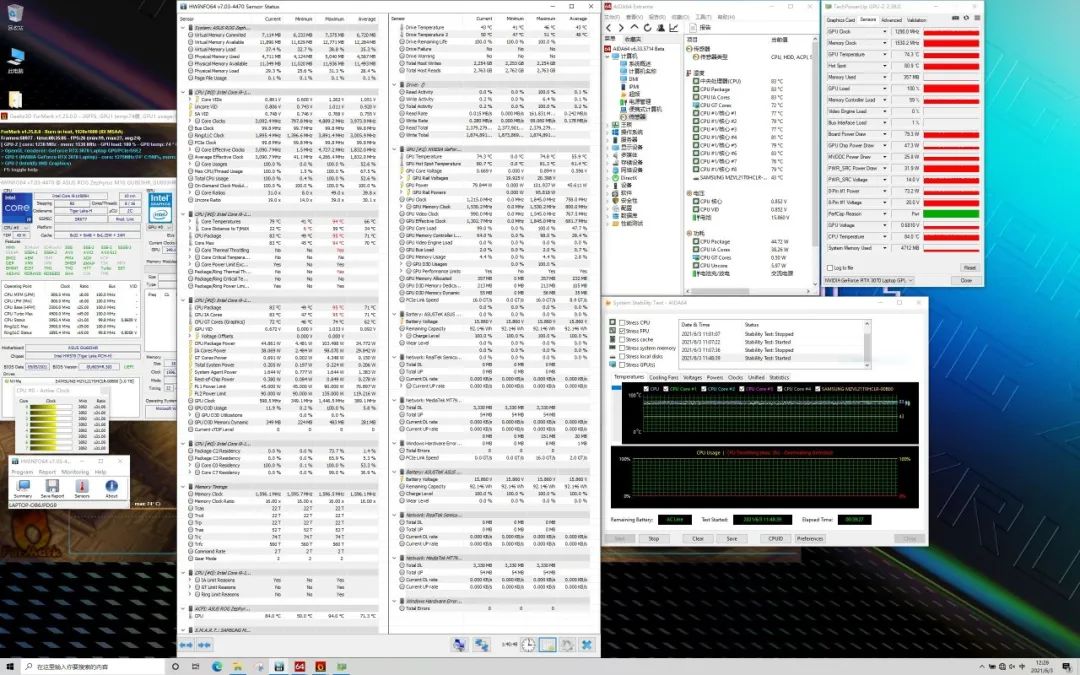
Task: Click the Summary icon in HWiNFO64
Action: [x=22, y=485]
